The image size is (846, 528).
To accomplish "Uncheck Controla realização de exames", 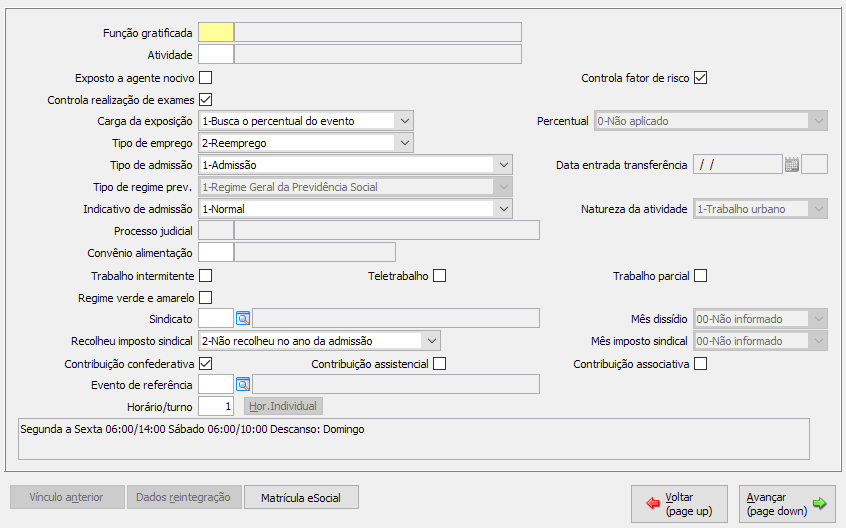I will [206, 100].
